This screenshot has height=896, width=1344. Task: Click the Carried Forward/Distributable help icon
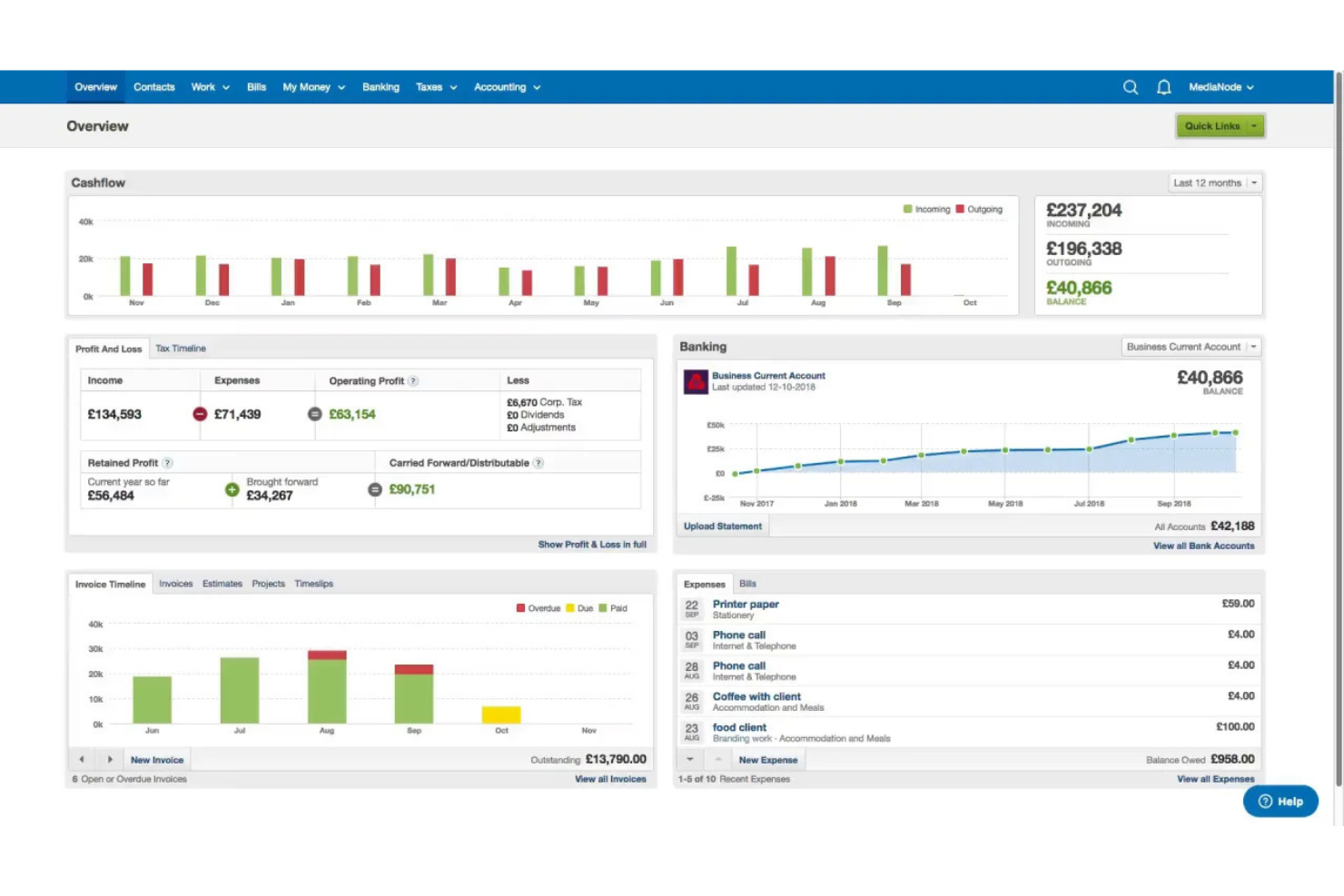tap(539, 462)
